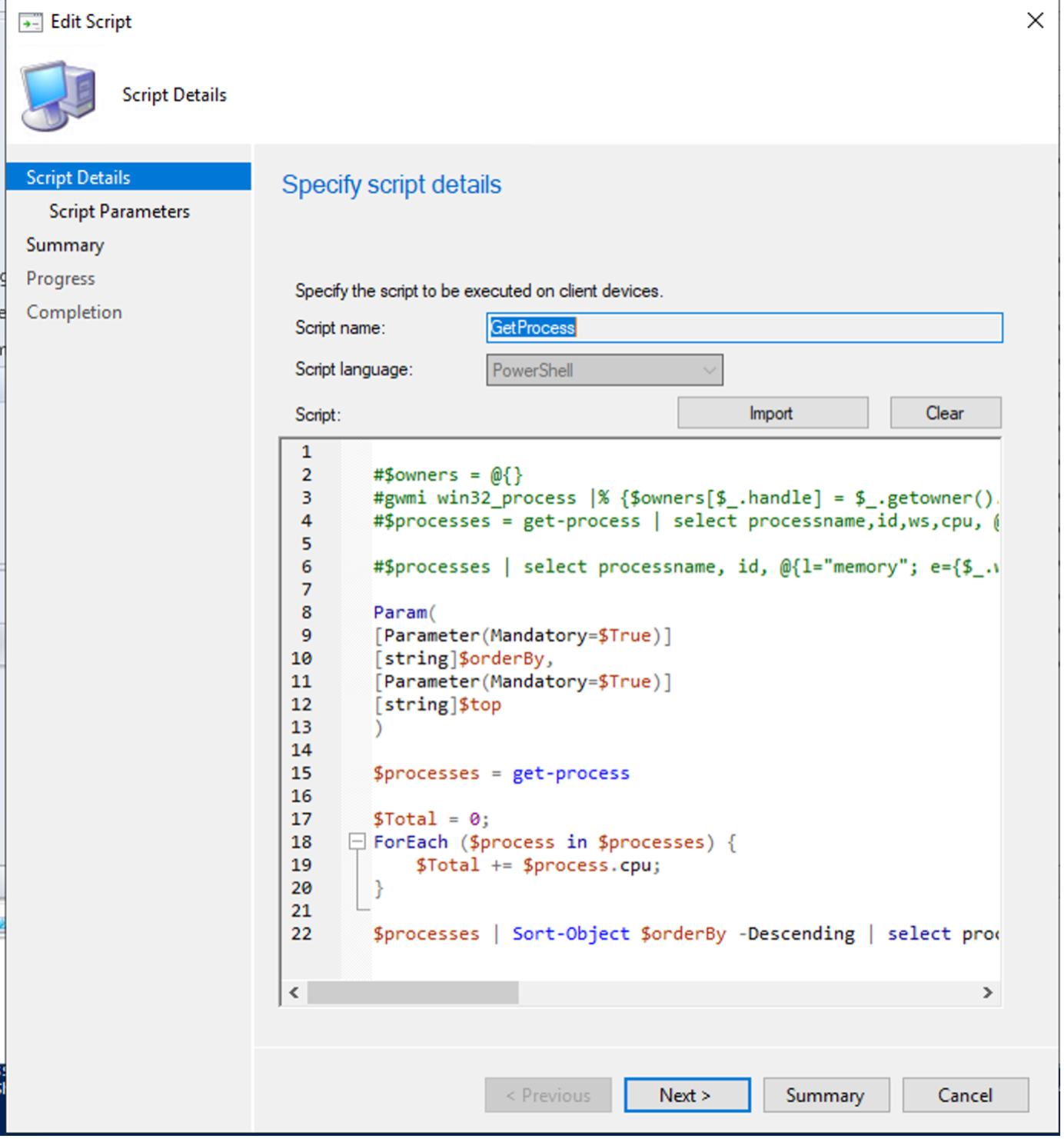This screenshot has height=1139, width=1064.
Task: Select the Progress step in the sidebar
Action: [61, 278]
